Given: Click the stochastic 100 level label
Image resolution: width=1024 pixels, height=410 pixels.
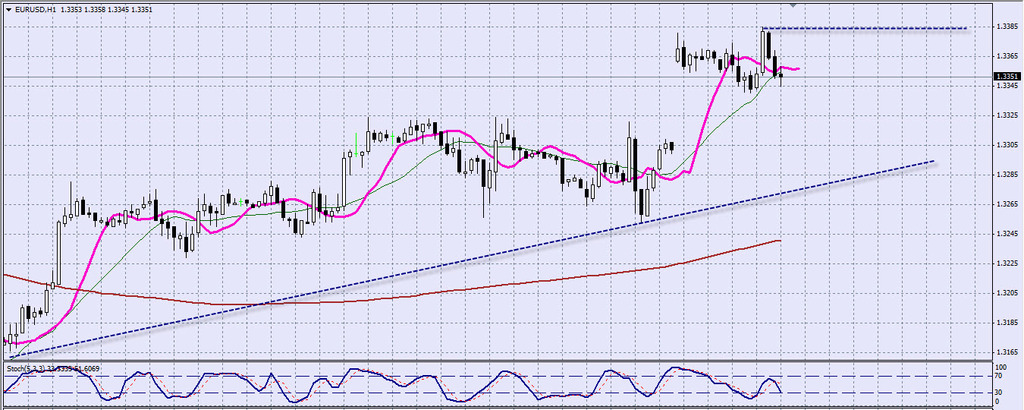Looking at the screenshot, I should (x=1002, y=368).
